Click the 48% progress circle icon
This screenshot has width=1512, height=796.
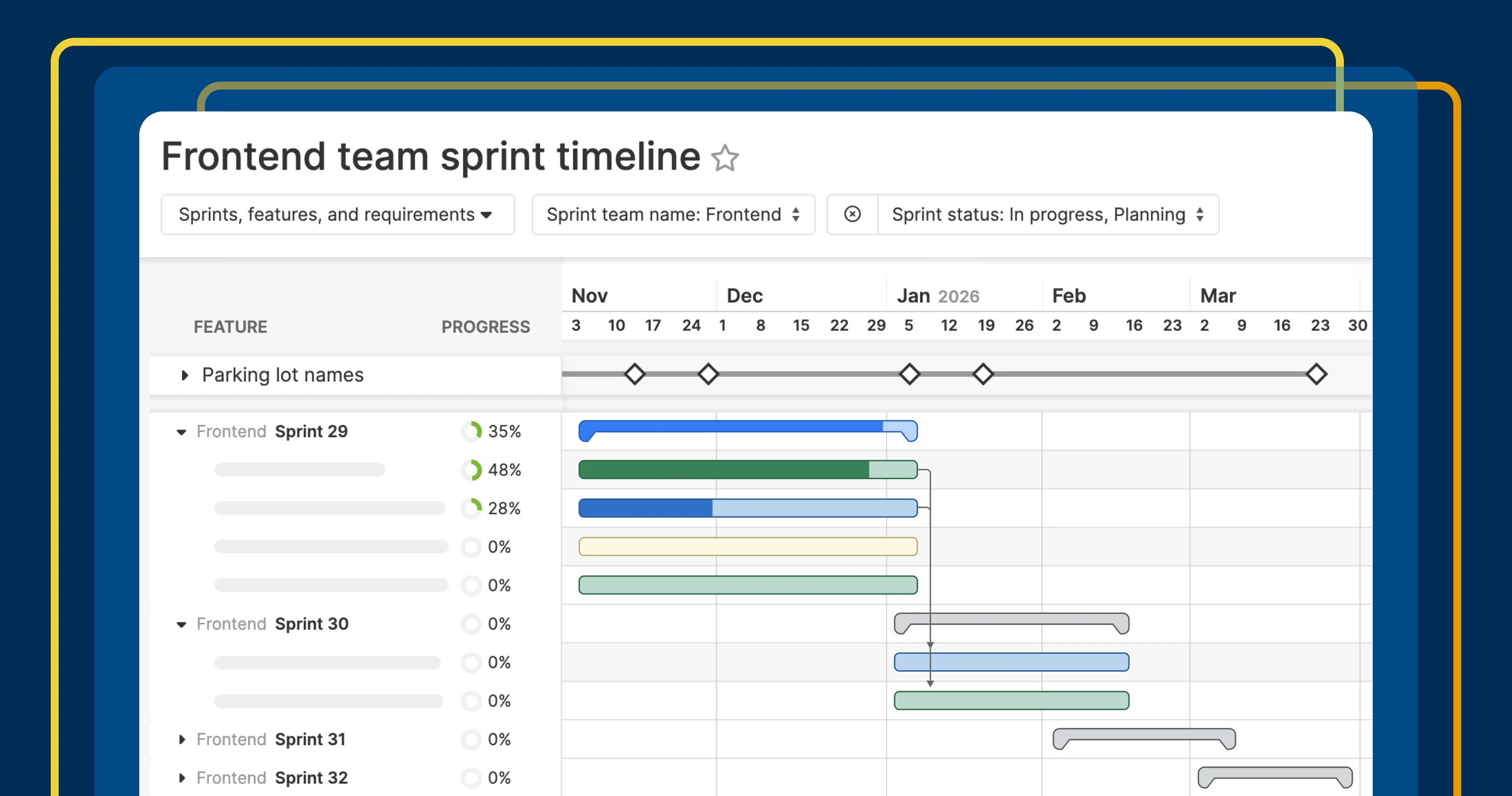pos(472,470)
